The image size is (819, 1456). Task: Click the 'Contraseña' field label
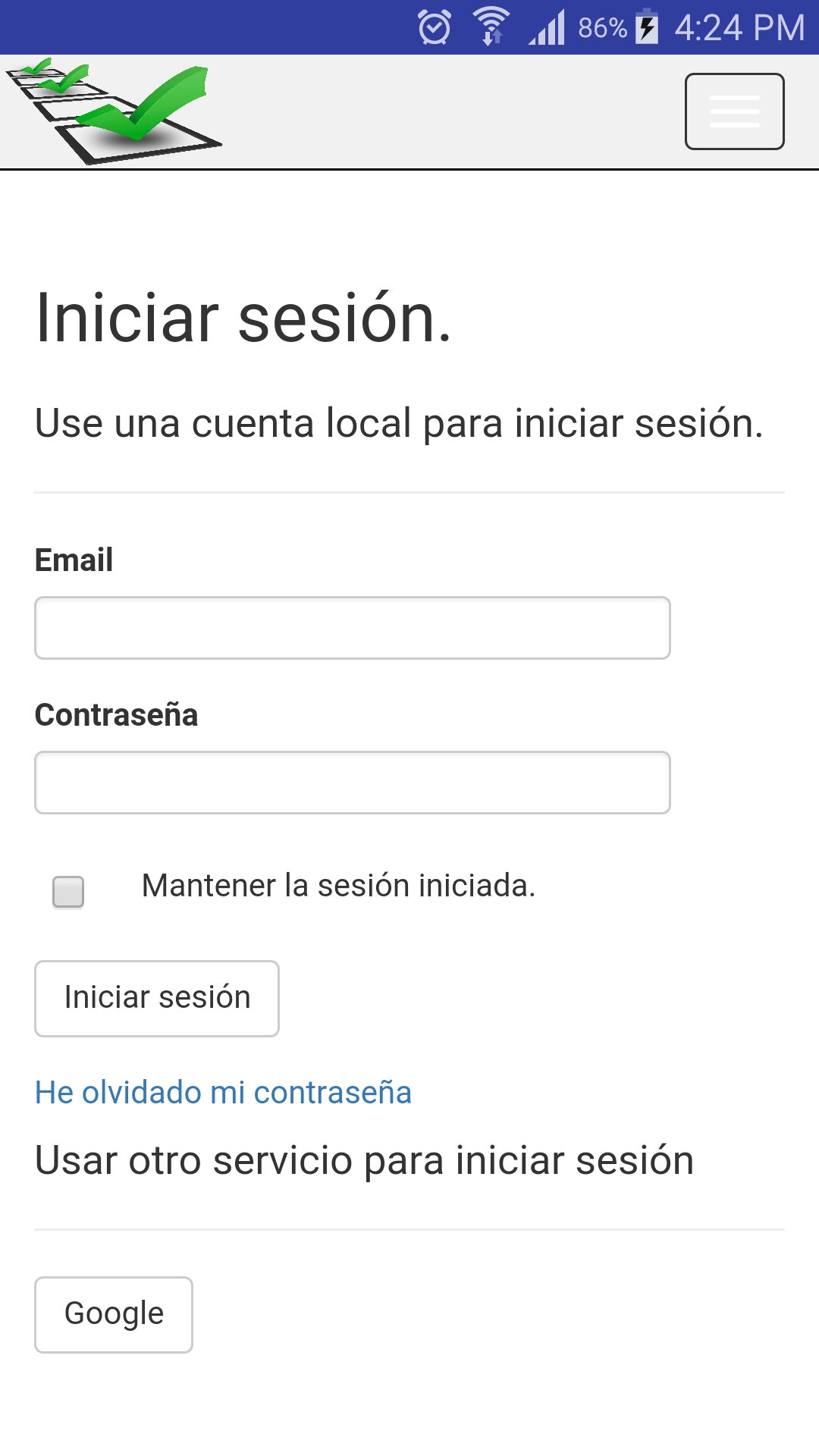(117, 714)
